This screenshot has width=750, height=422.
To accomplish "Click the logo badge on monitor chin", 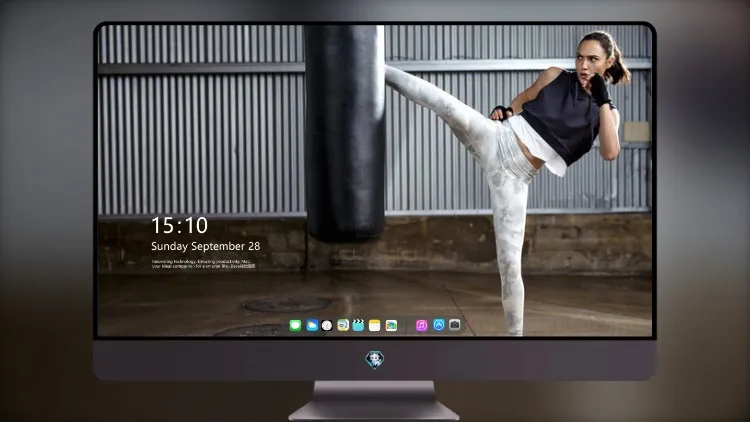I will 375,360.
